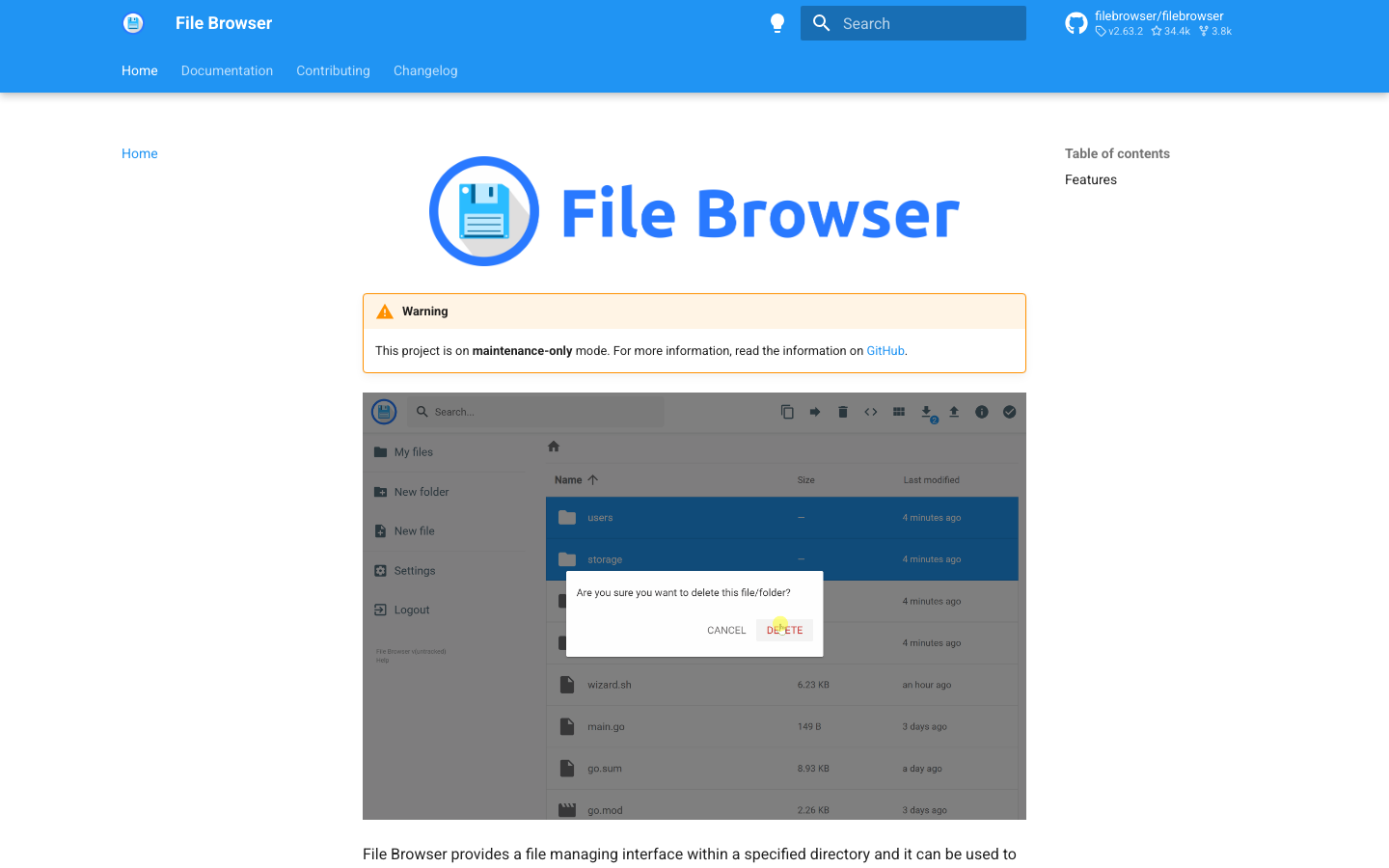Switch to the Documentation tab

(227, 70)
